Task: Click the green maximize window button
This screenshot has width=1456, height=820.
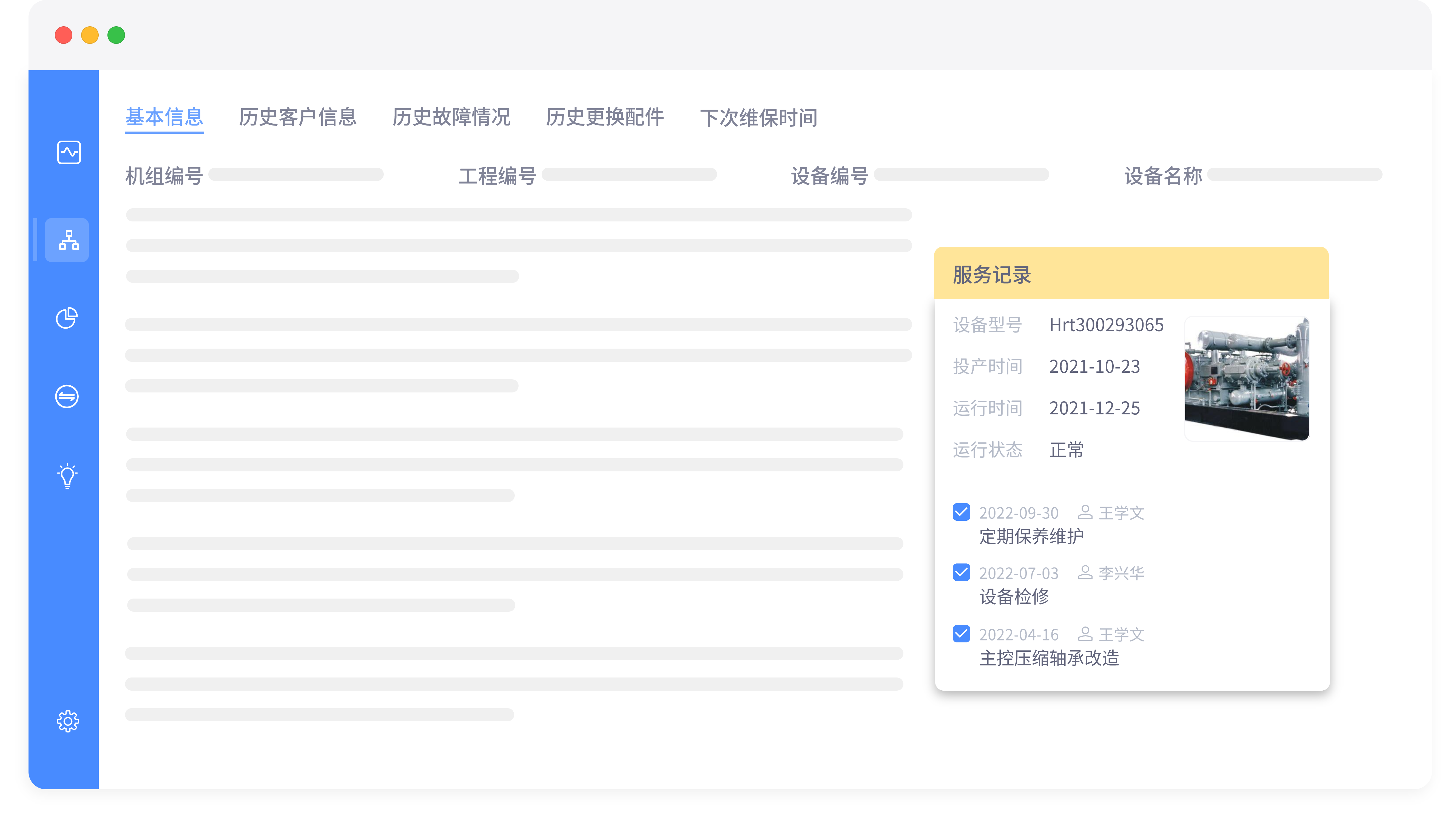Action: click(116, 35)
